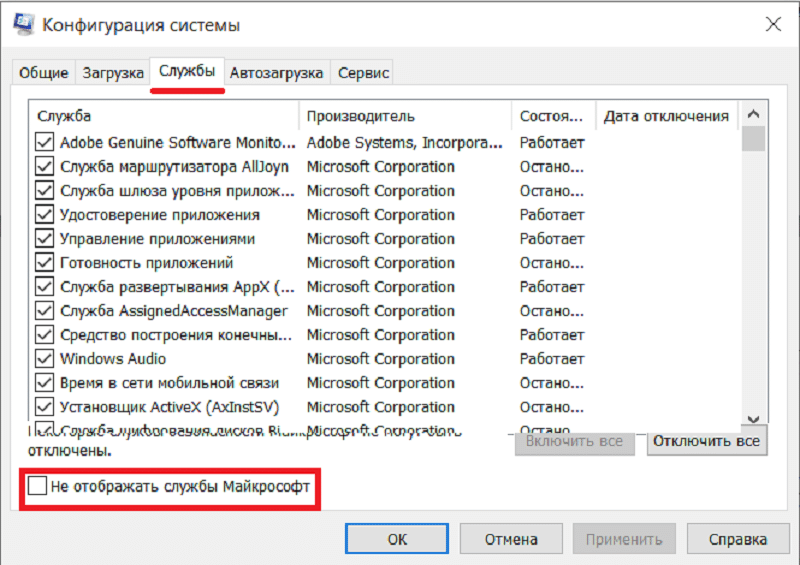The image size is (800, 565).
Task: Click Работает status in Adobe Genuine row
Action: [x=552, y=142]
